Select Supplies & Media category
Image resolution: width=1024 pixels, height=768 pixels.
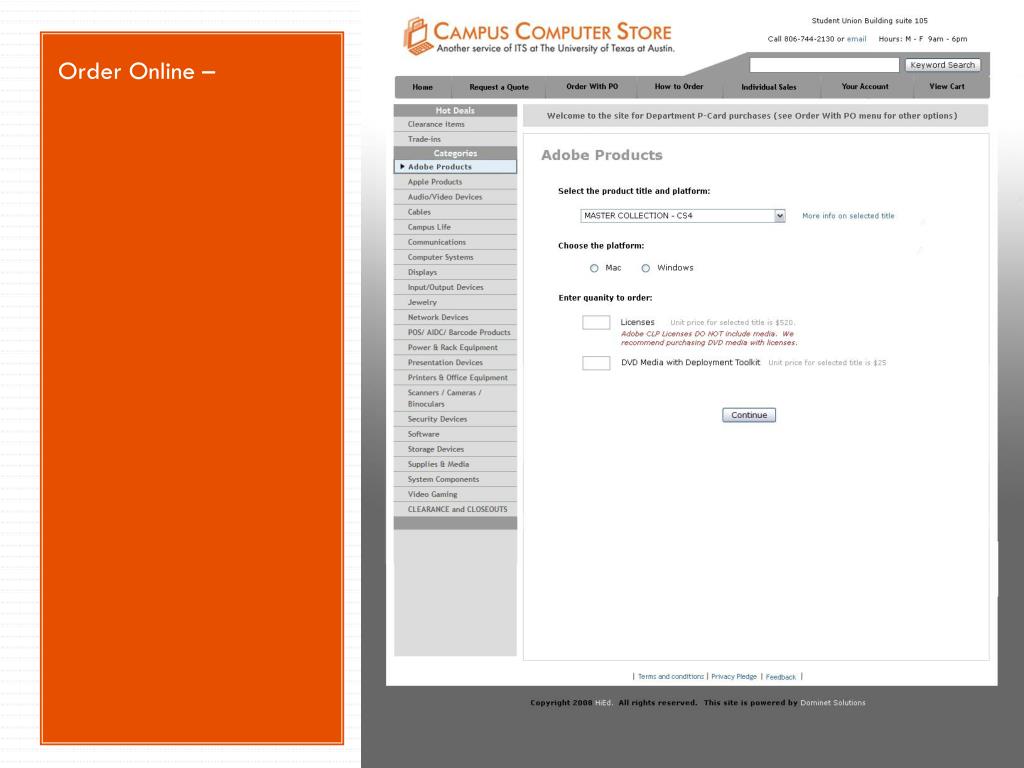(455, 464)
